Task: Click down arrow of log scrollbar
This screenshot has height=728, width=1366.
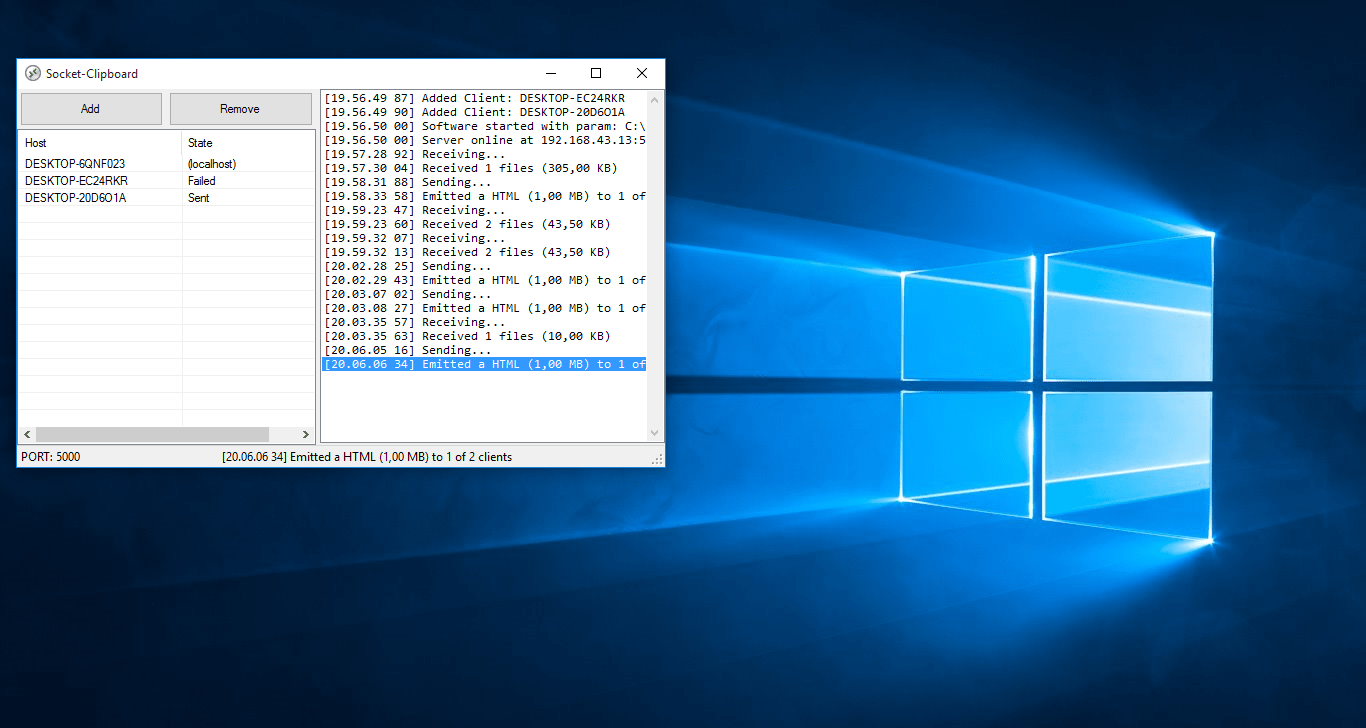Action: [655, 433]
